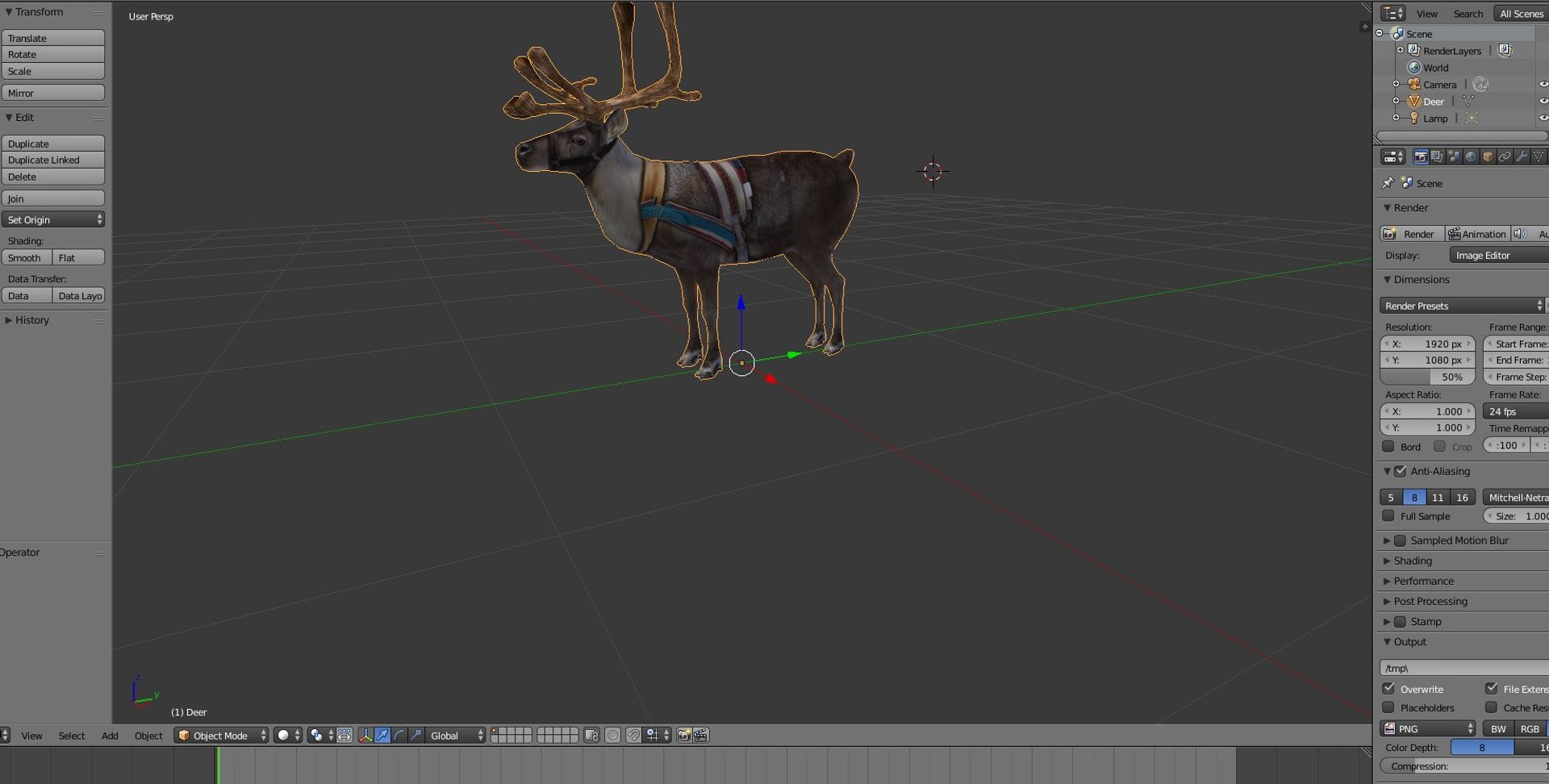The width and height of the screenshot is (1549, 784).
Task: Switch to Object properties cube tab
Action: [x=1488, y=156]
